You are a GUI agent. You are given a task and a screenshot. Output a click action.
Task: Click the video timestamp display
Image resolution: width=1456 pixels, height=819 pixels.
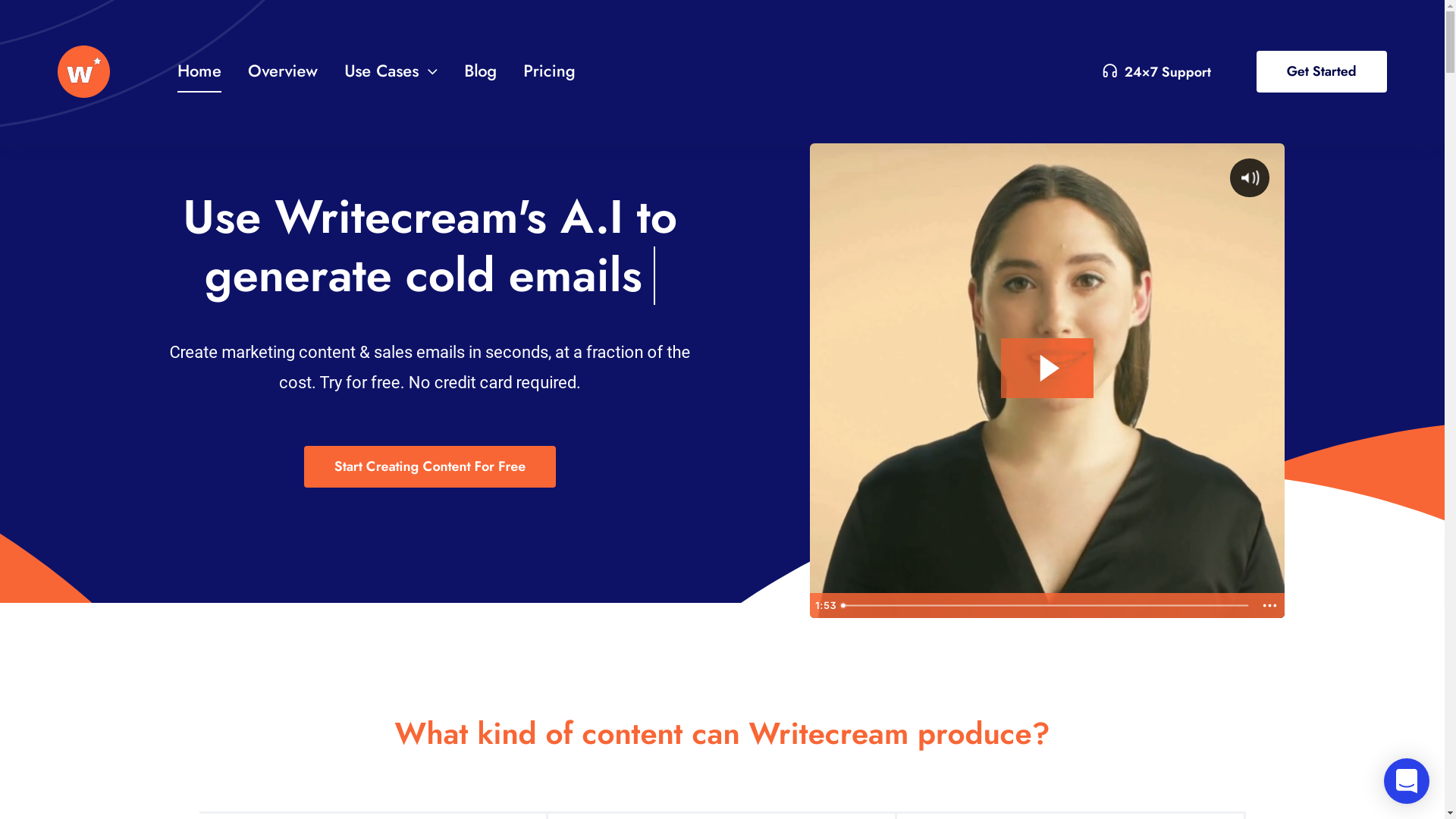825,605
